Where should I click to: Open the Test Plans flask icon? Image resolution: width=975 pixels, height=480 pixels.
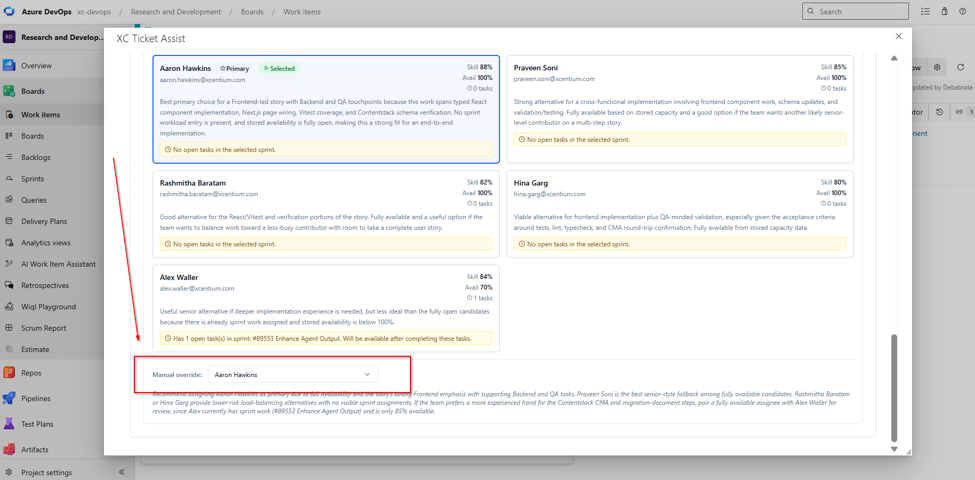click(x=9, y=424)
